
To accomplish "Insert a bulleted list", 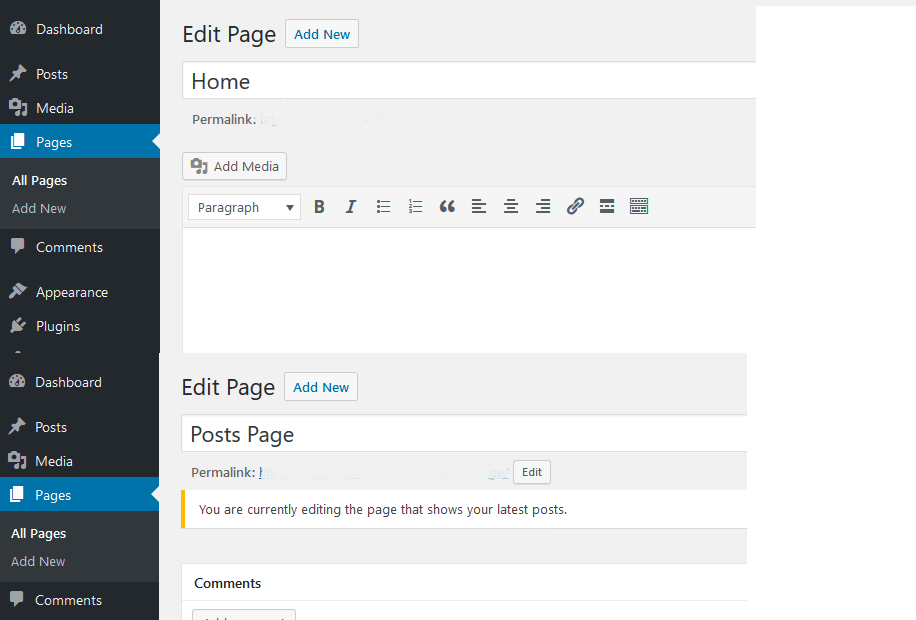I will click(x=383, y=206).
